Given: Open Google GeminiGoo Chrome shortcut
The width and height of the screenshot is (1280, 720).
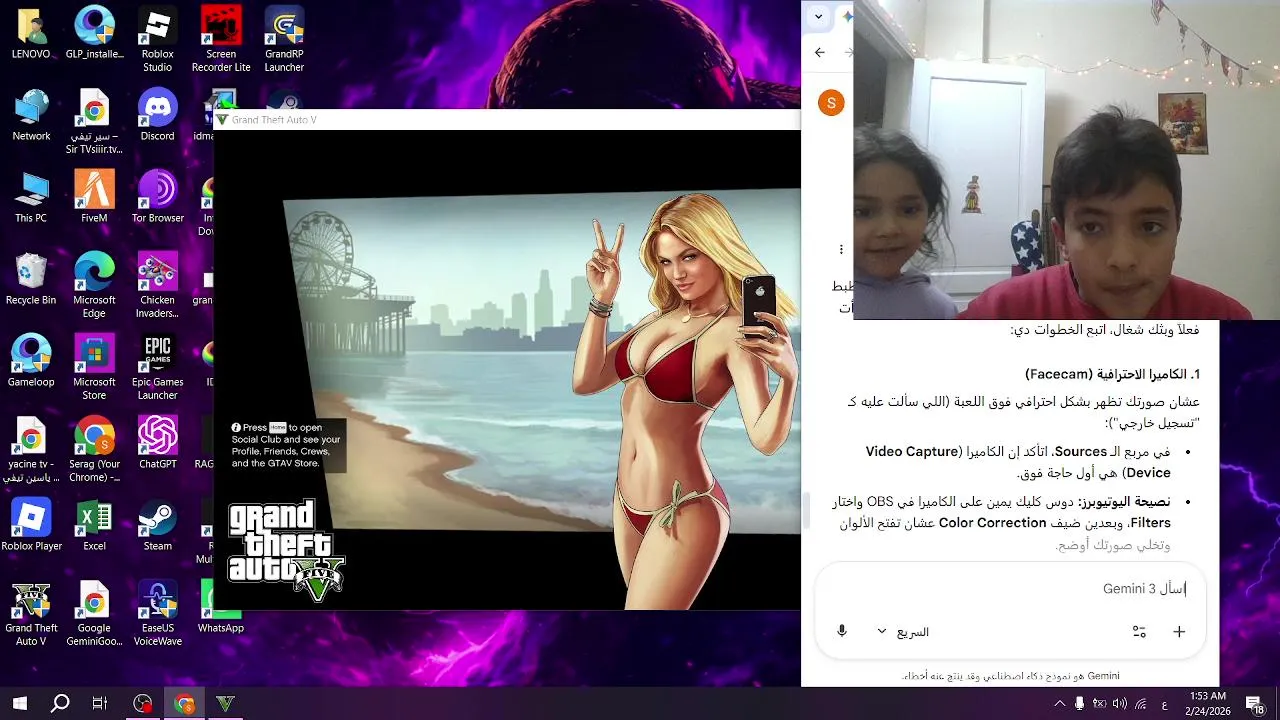Looking at the screenshot, I should [94, 614].
